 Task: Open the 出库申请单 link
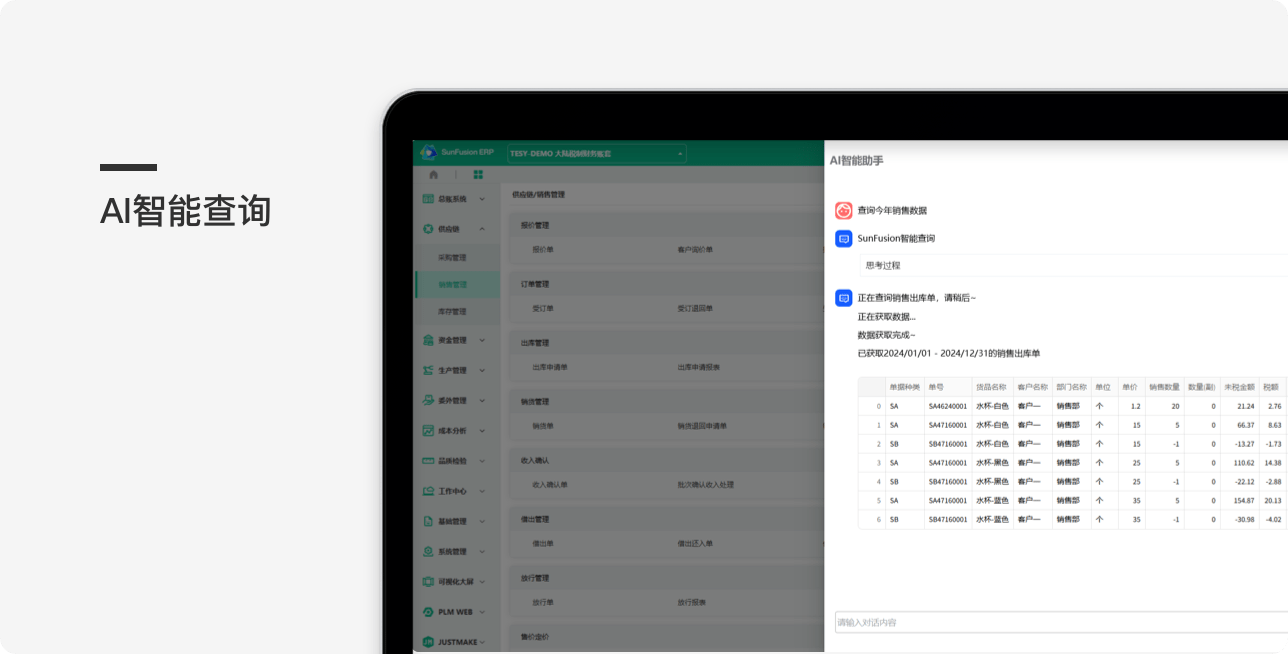pos(549,367)
